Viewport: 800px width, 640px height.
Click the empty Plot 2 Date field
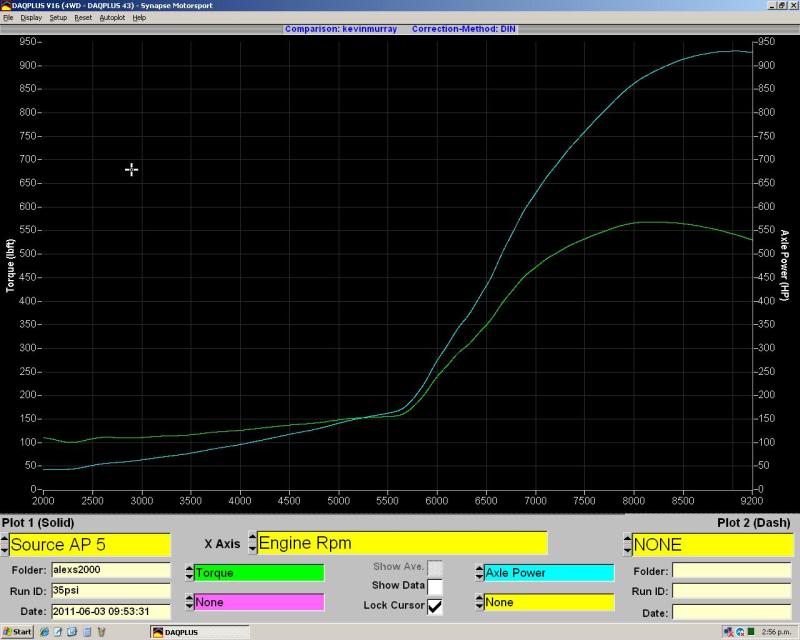click(x=732, y=612)
